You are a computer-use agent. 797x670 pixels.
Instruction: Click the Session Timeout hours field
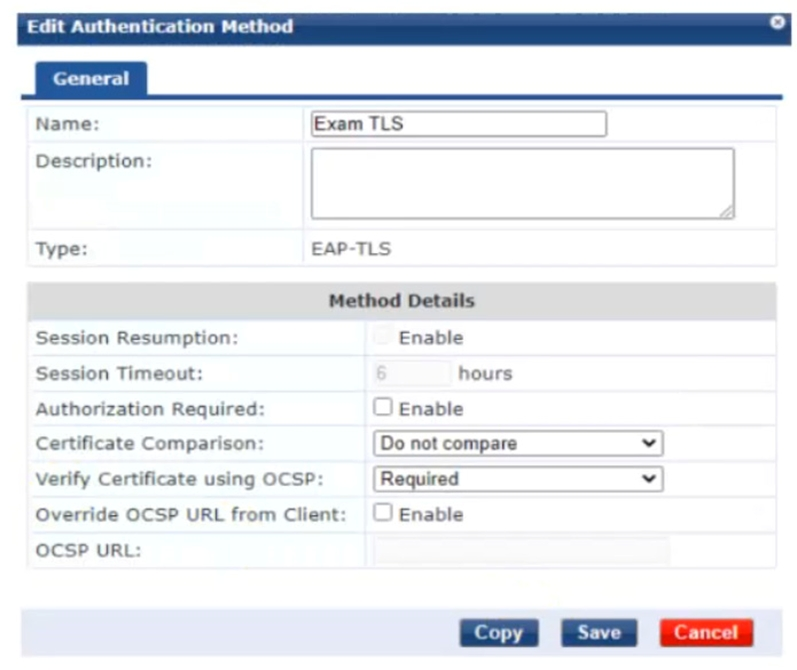(412, 373)
